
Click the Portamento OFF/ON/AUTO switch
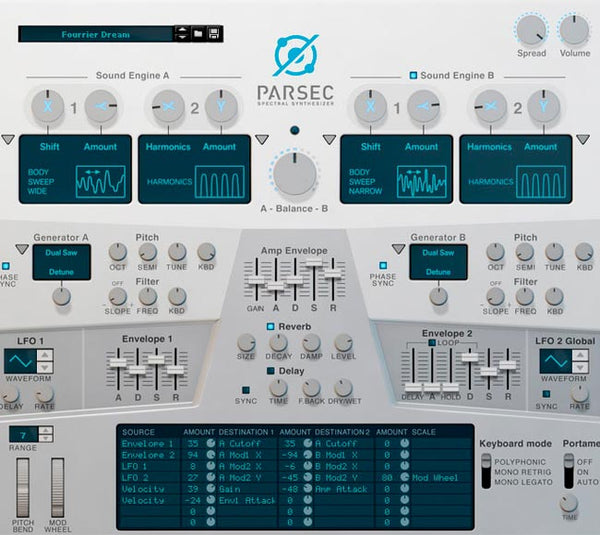pyautogui.click(x=569, y=471)
